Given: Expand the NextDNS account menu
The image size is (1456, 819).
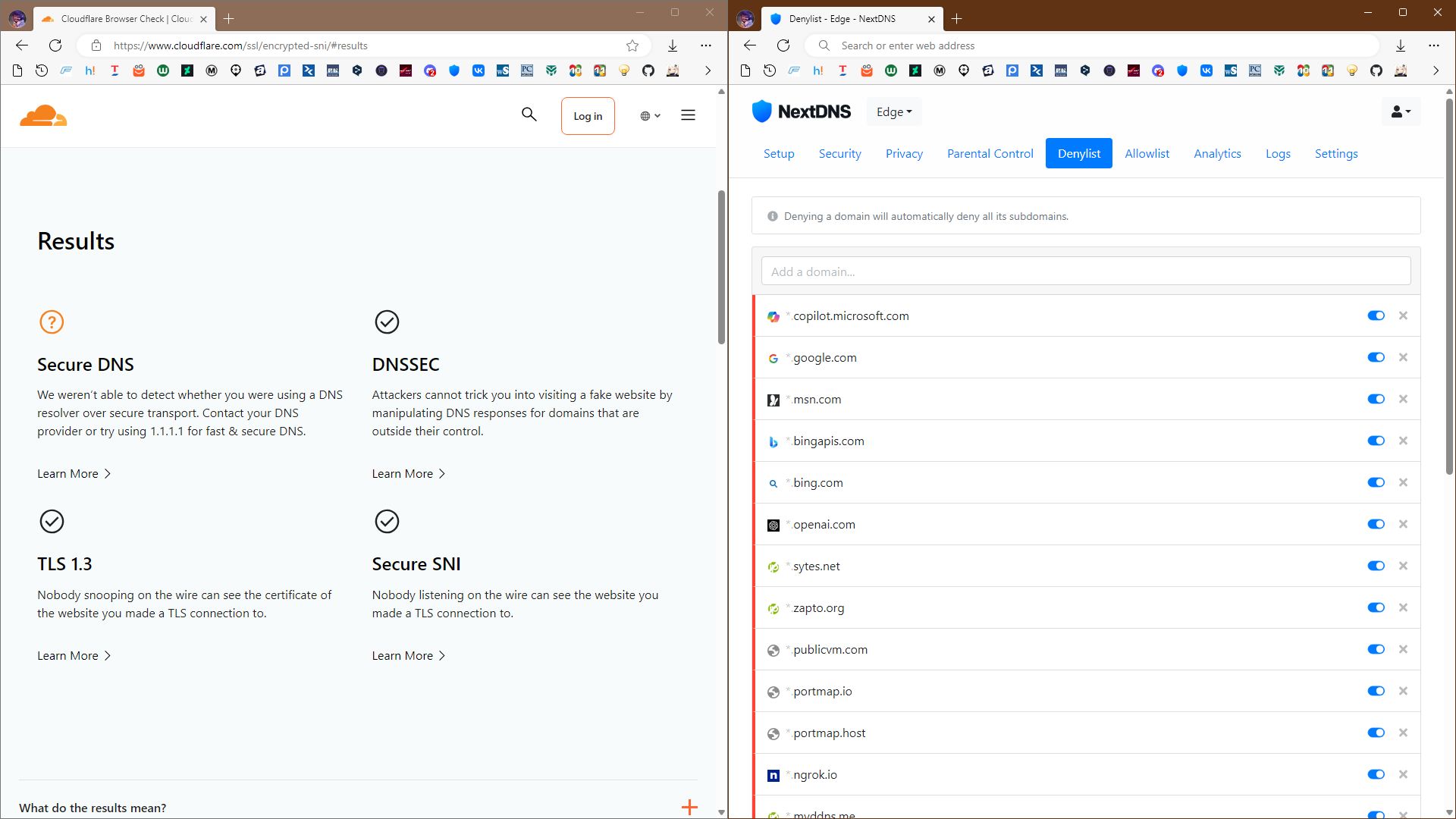Looking at the screenshot, I should [1400, 111].
